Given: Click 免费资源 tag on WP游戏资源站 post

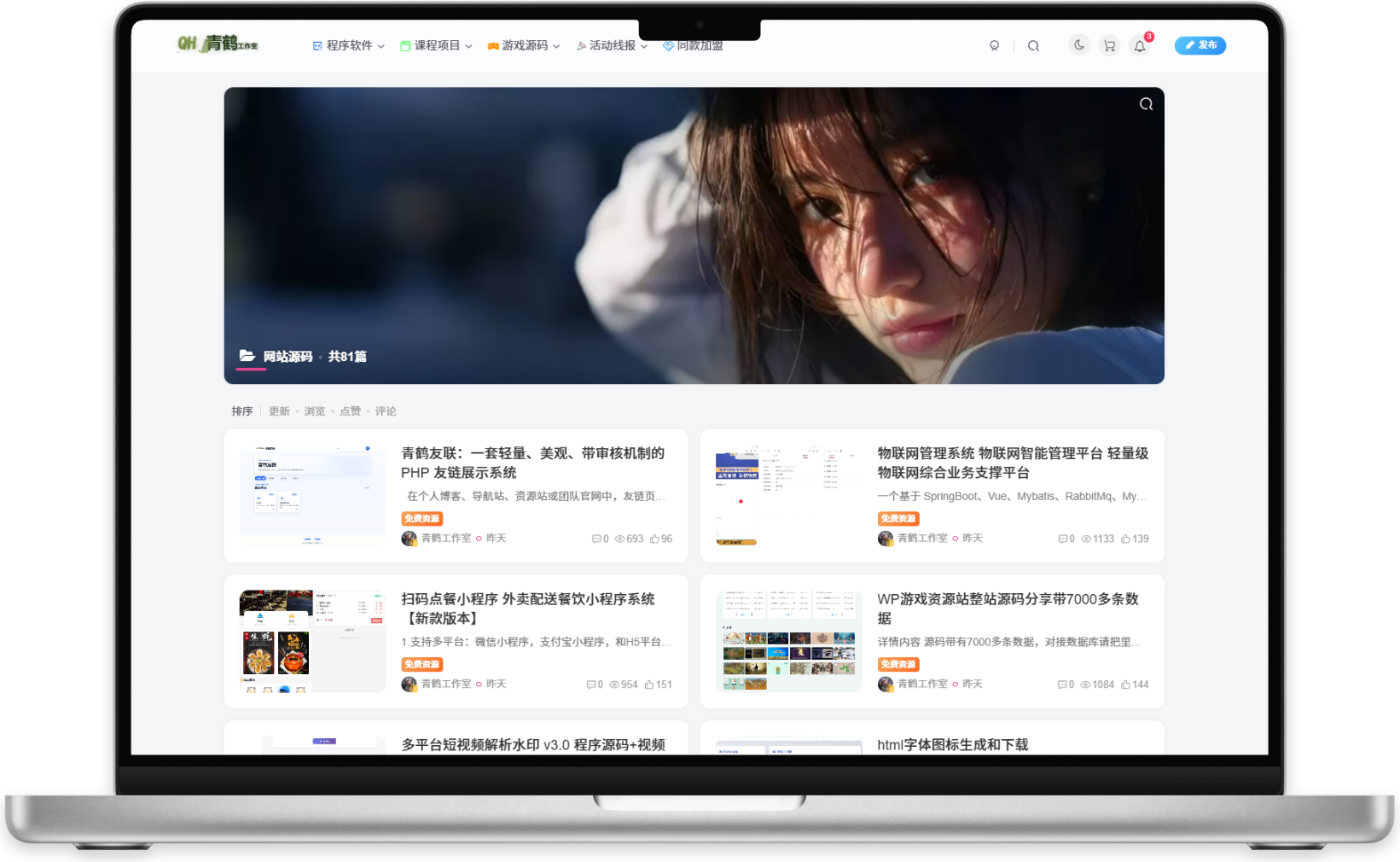Looking at the screenshot, I should point(898,665).
